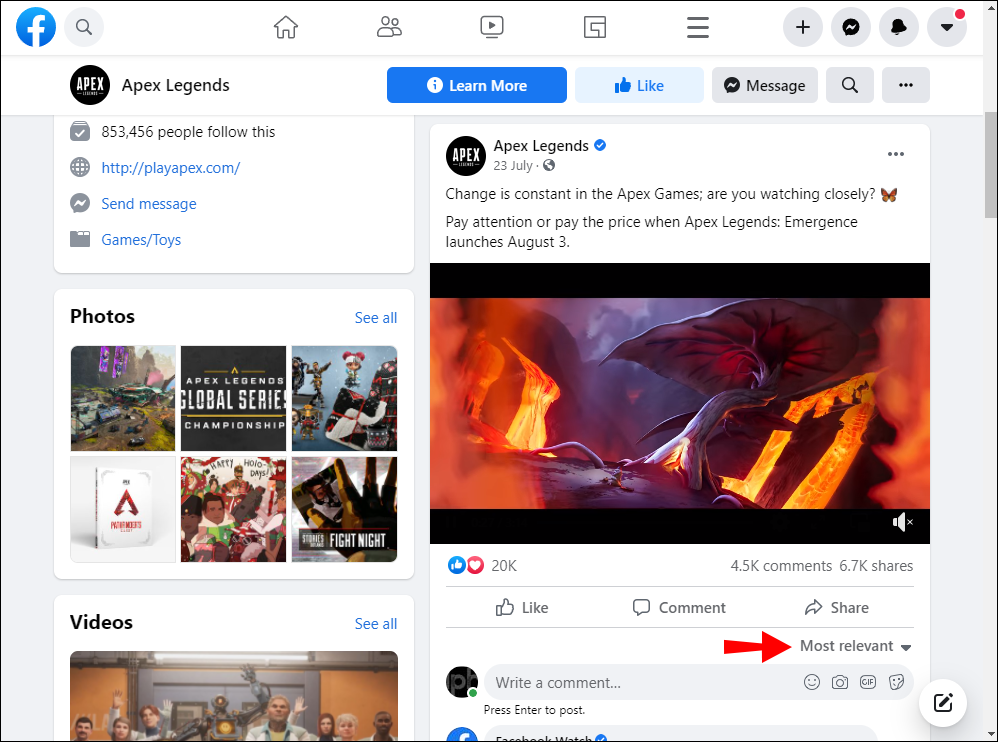Play the Emergence launch video
998x742 pixels.
point(680,403)
